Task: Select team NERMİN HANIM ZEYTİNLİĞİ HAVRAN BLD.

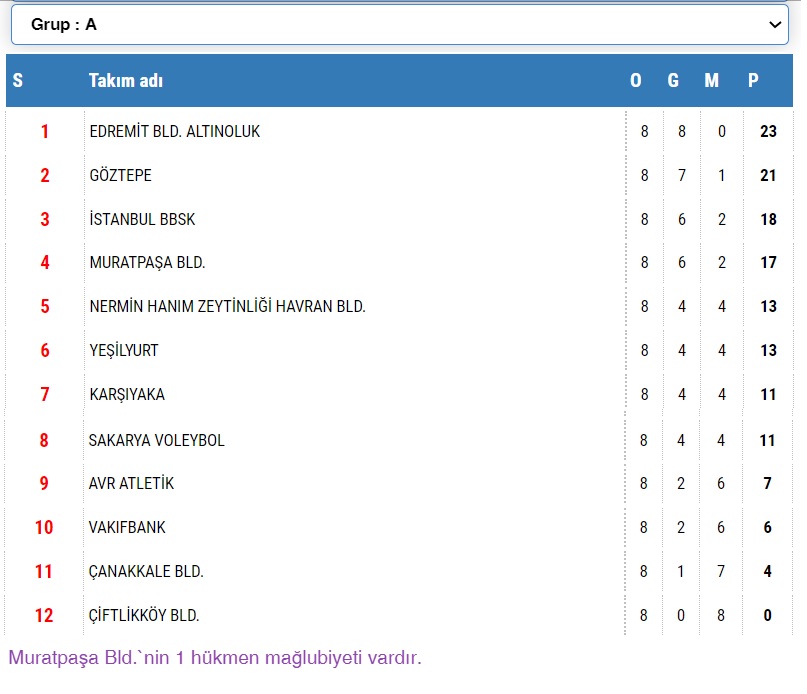Action: point(227,306)
